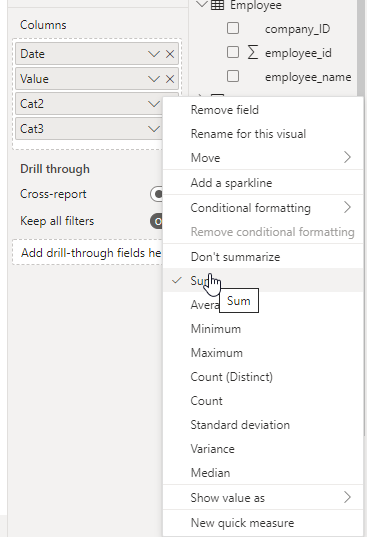Click the sigma icon beside employee_id
Image resolution: width=367 pixels, height=537 pixels.
(253, 53)
